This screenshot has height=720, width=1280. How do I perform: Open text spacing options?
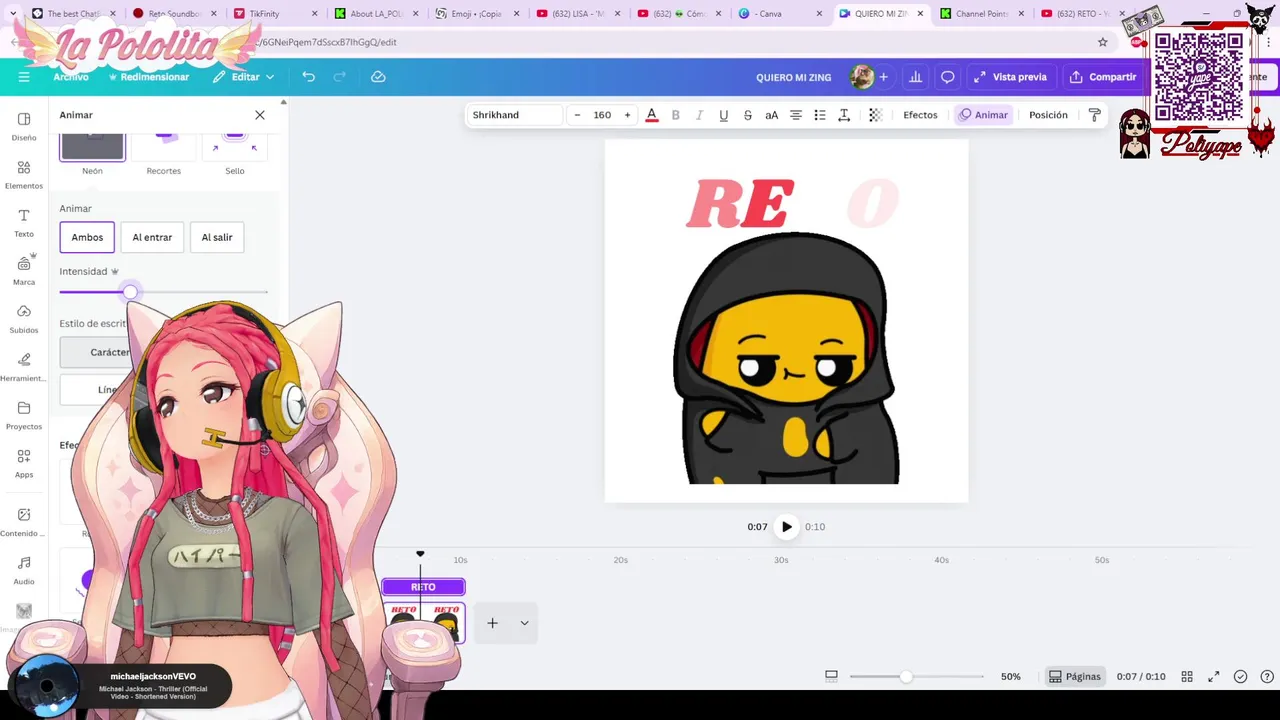tap(844, 115)
